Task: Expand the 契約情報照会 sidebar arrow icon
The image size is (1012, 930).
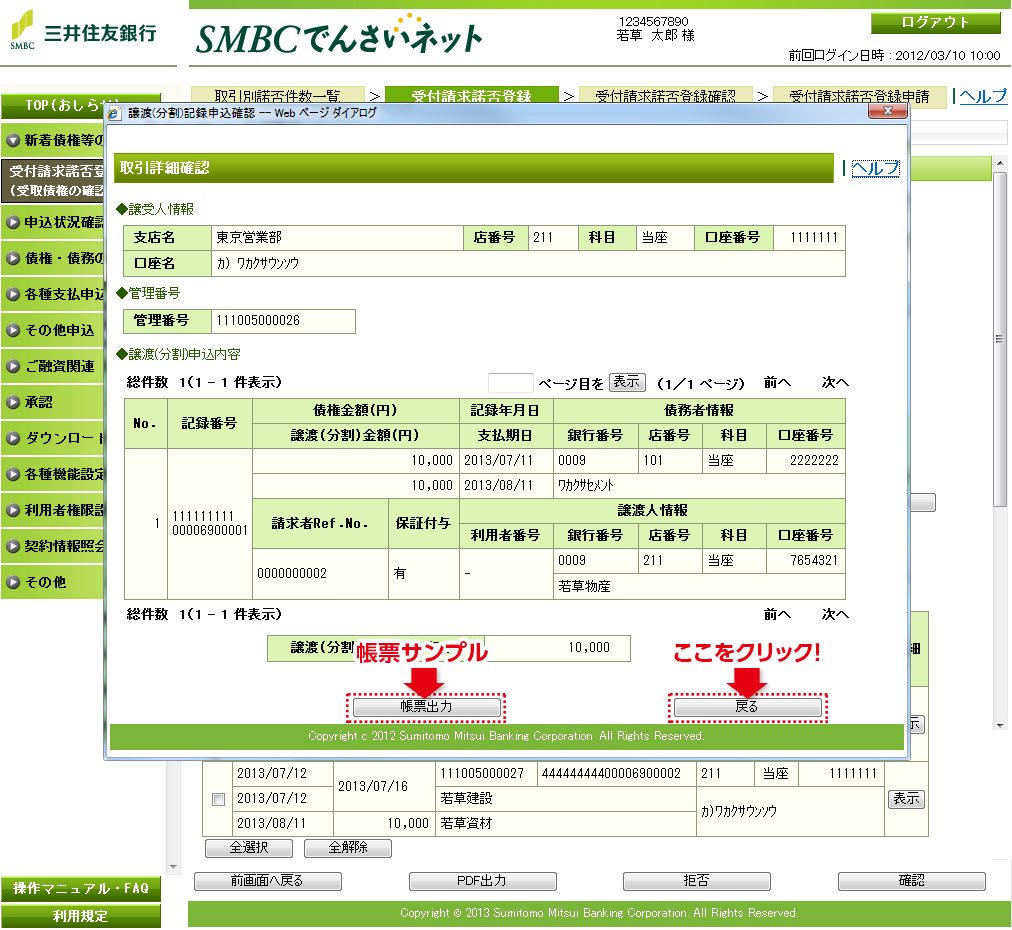Action: 13,547
